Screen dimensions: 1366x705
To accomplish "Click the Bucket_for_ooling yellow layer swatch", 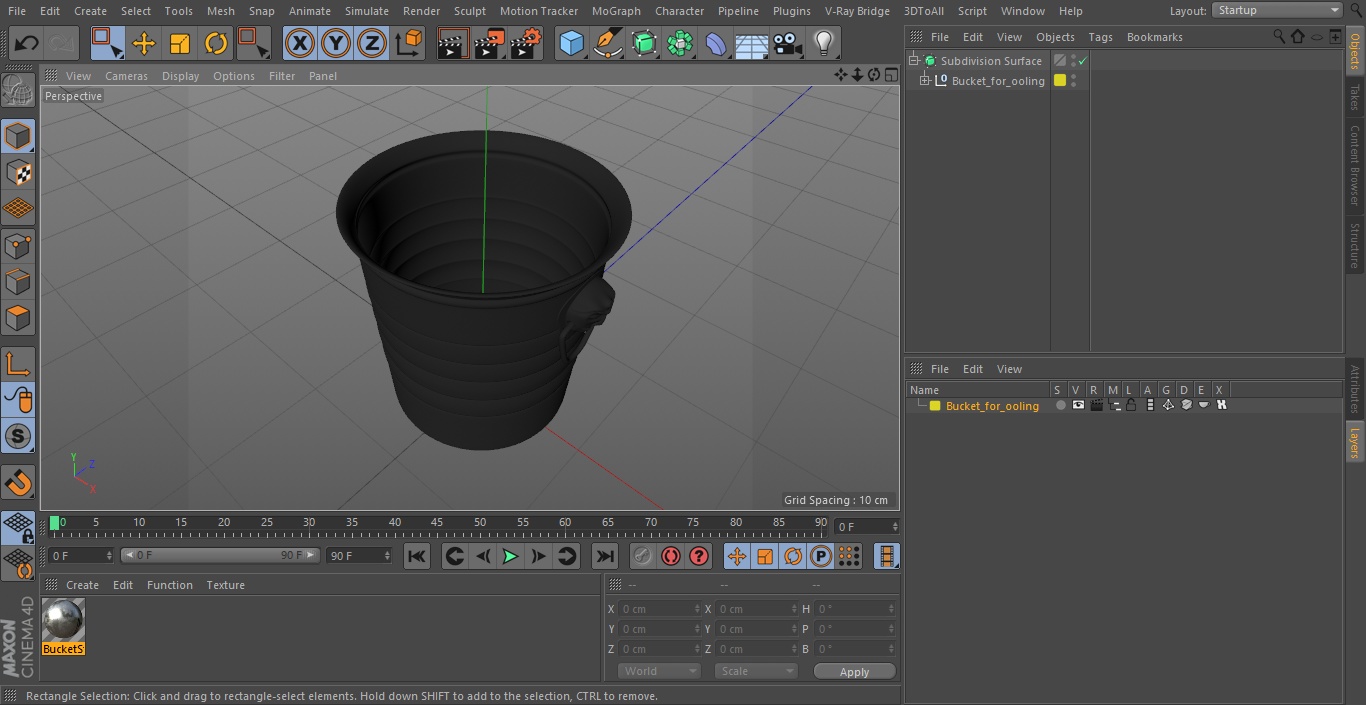I will (x=1060, y=81).
